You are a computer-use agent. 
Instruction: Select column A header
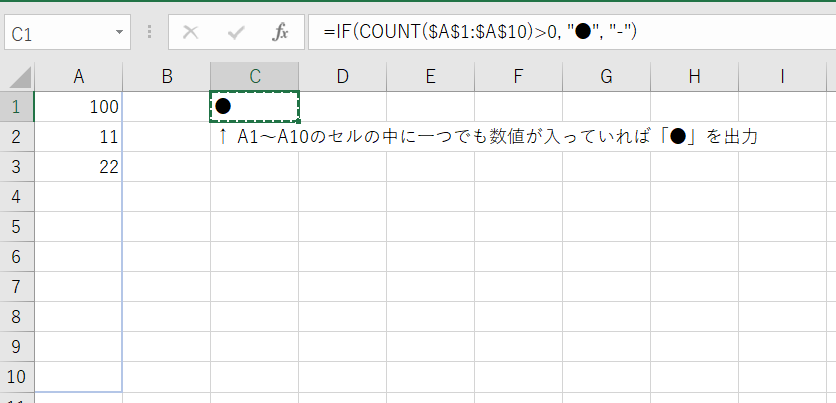coord(79,77)
